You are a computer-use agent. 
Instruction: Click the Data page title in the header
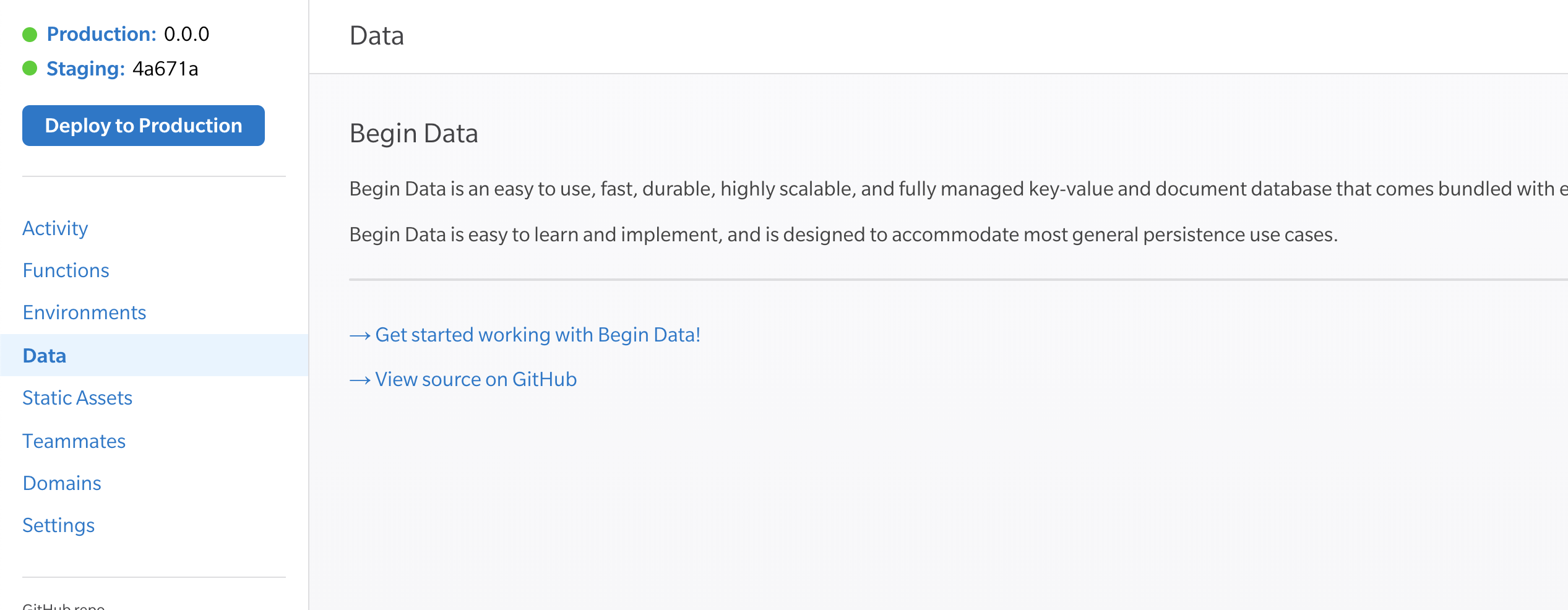pos(376,36)
